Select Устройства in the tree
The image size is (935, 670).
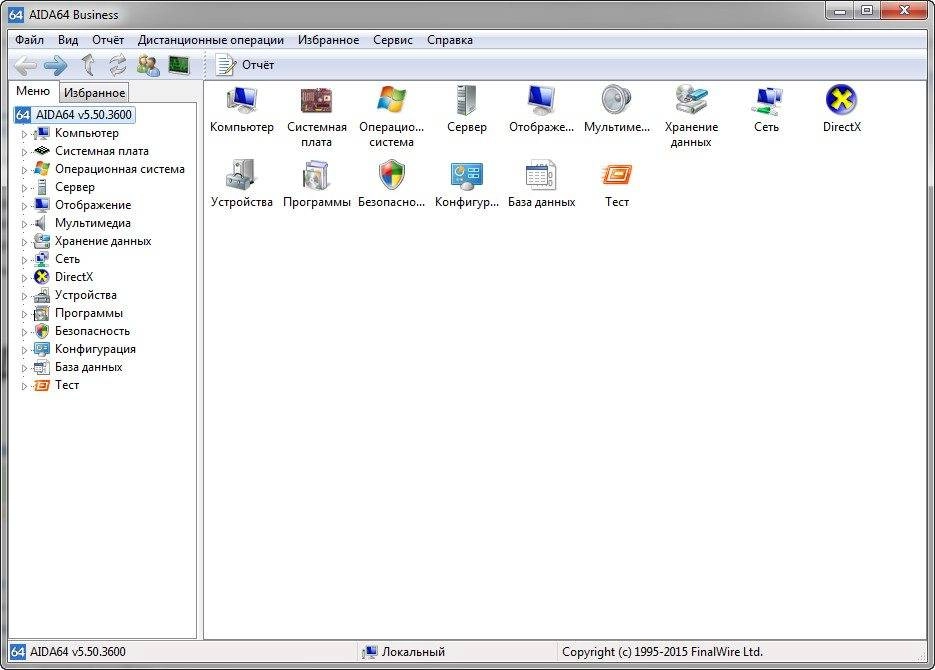pos(85,295)
